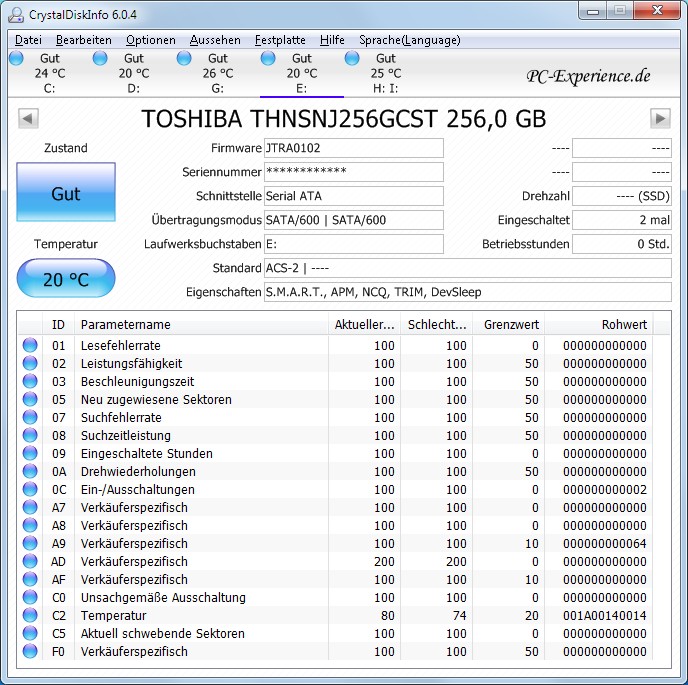Click the status orb beside Temperatur attribute

30,616
